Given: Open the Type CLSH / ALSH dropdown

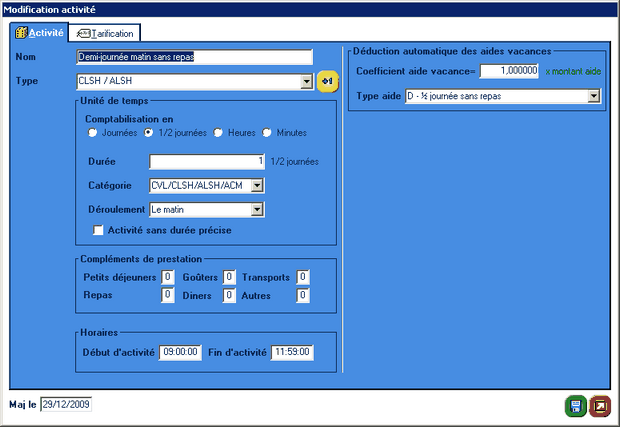Looking at the screenshot, I should (306, 82).
